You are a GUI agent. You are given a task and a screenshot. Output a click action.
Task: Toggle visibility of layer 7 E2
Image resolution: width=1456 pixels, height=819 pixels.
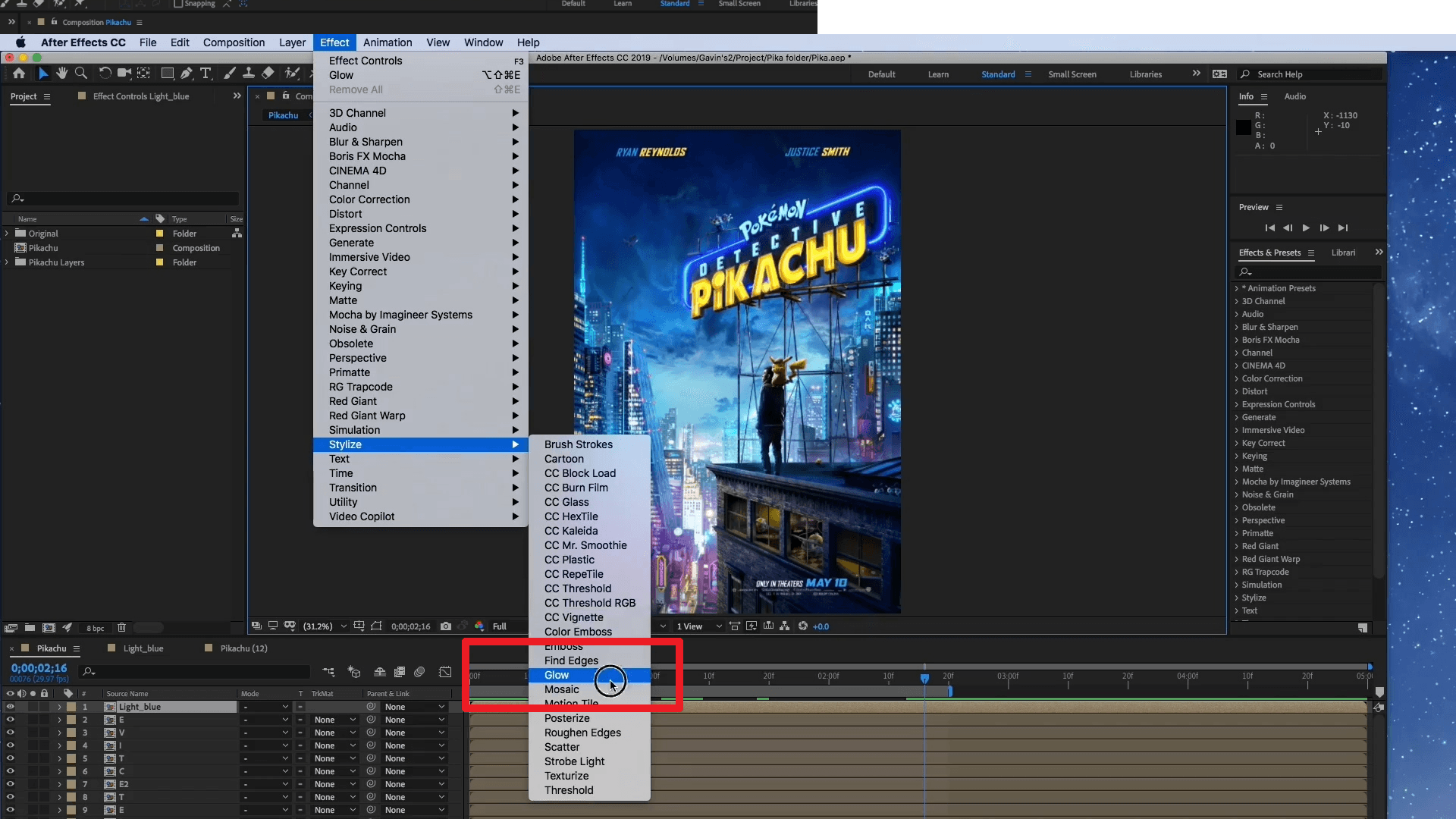pyautogui.click(x=11, y=784)
